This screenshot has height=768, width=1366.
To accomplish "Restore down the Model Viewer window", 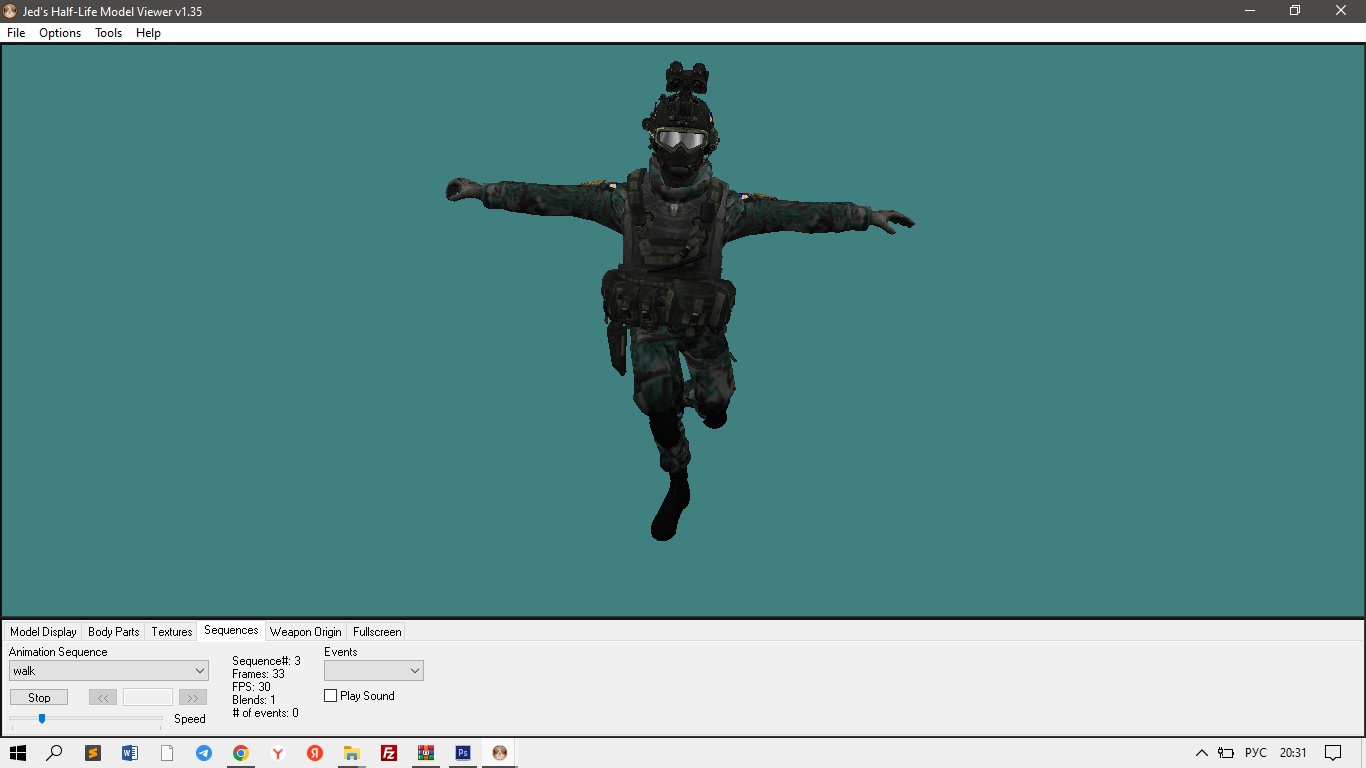I will click(x=1295, y=11).
